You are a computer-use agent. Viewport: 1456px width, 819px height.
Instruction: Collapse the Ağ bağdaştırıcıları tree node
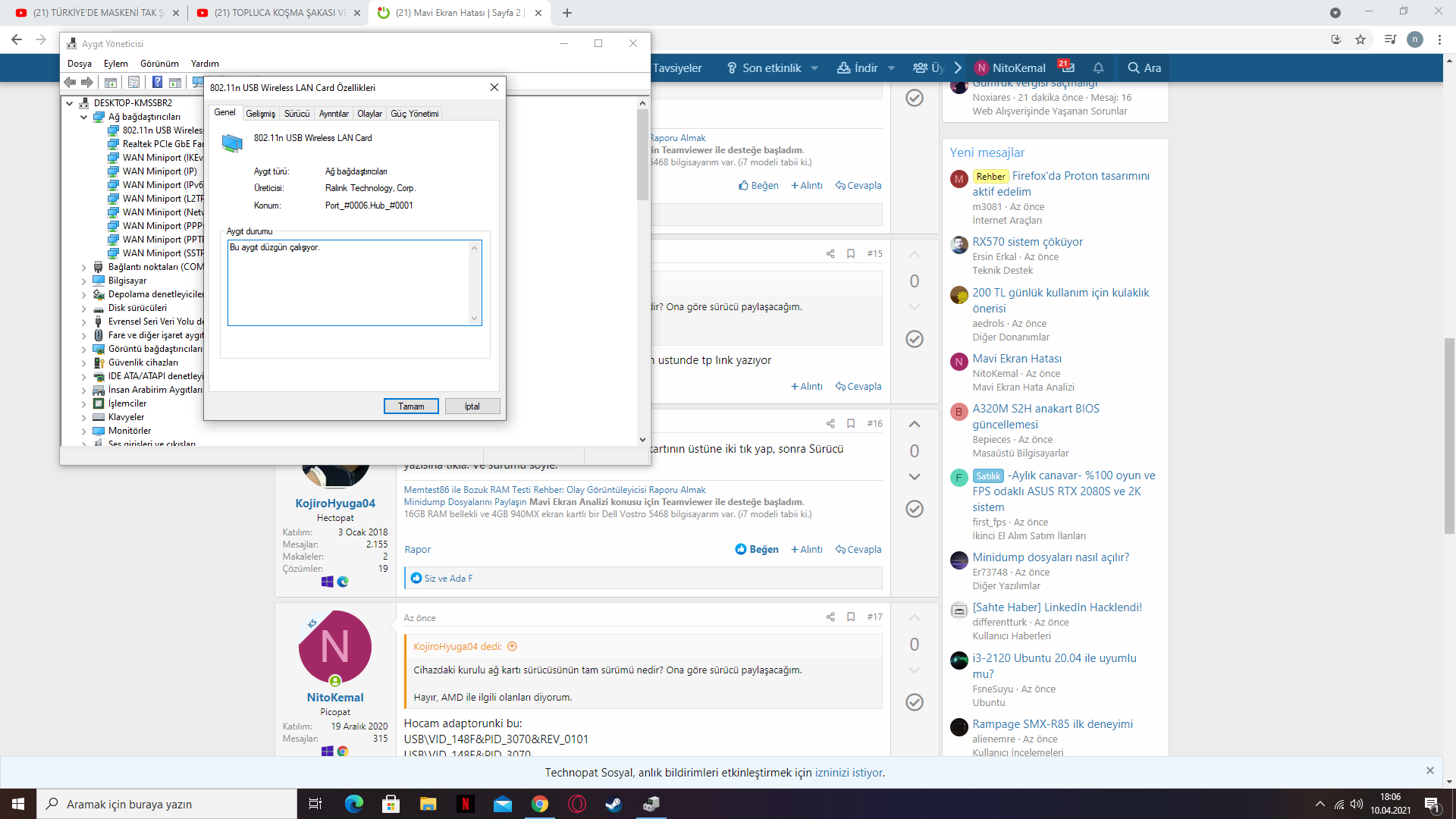(x=83, y=117)
